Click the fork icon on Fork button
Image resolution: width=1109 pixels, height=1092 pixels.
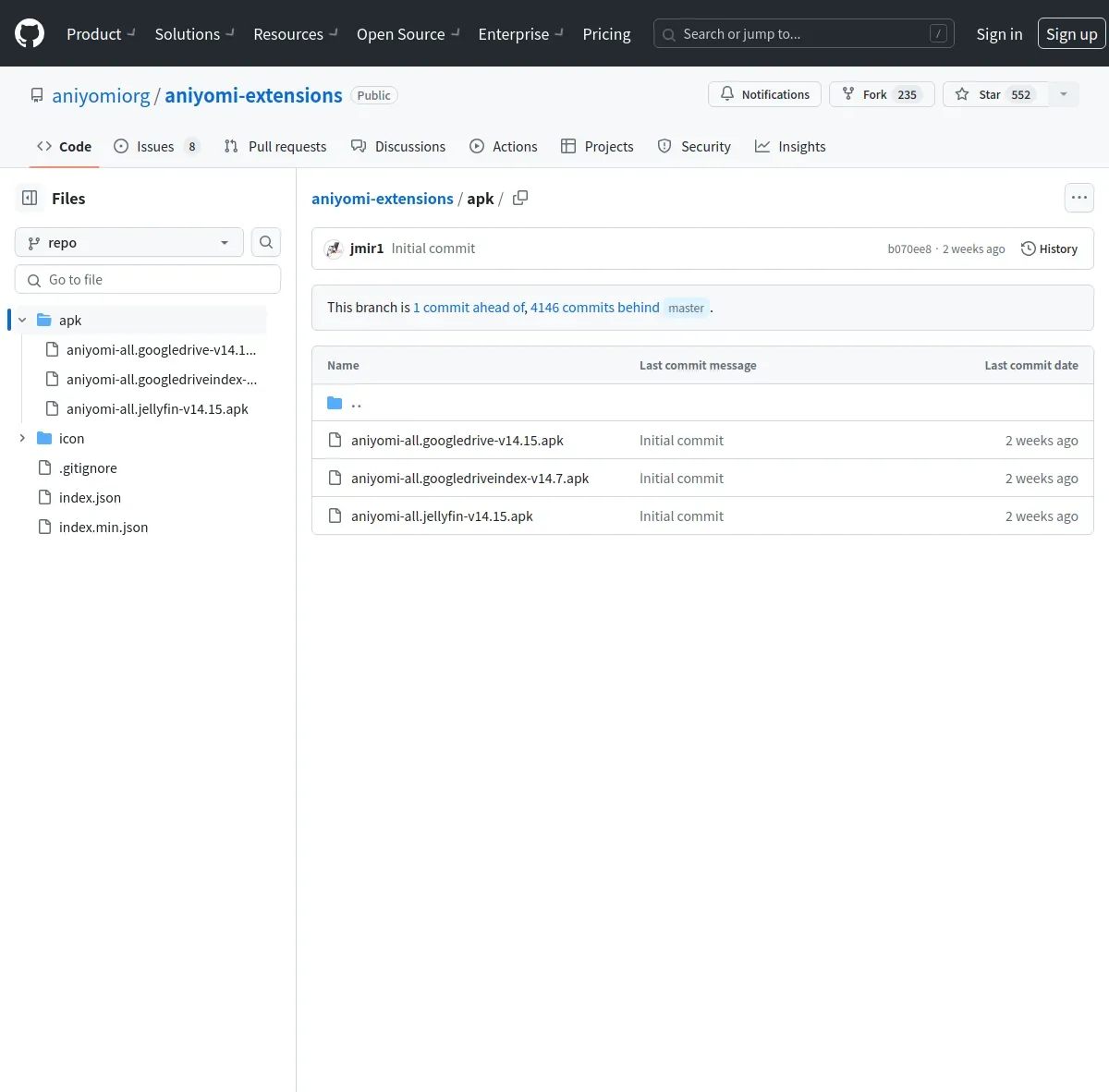tap(848, 94)
